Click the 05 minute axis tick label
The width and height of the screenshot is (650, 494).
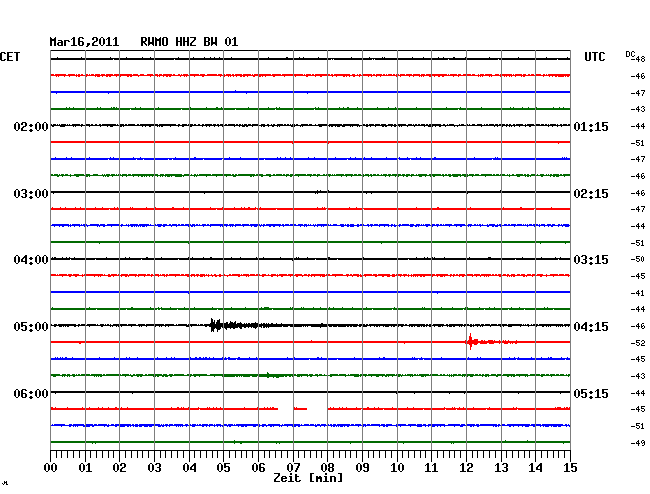click(x=223, y=468)
